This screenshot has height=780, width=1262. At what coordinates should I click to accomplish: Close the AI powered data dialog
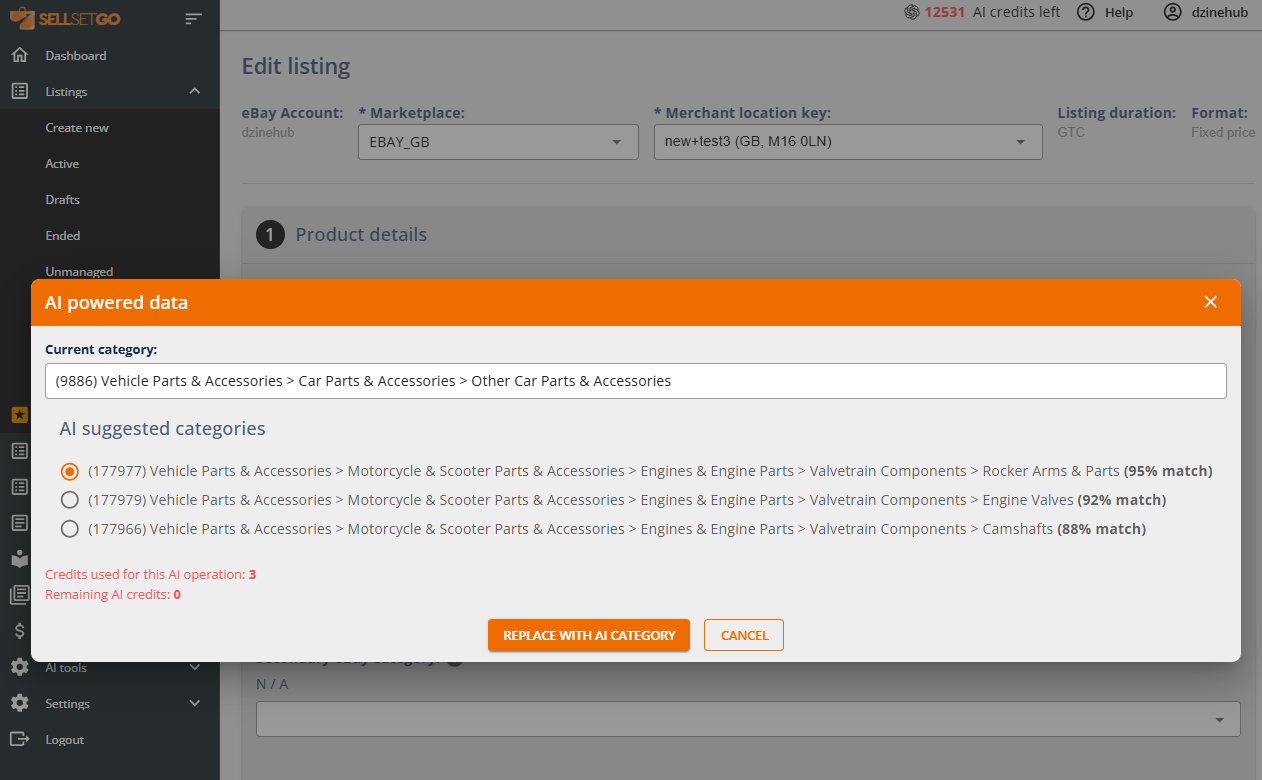(x=1210, y=302)
